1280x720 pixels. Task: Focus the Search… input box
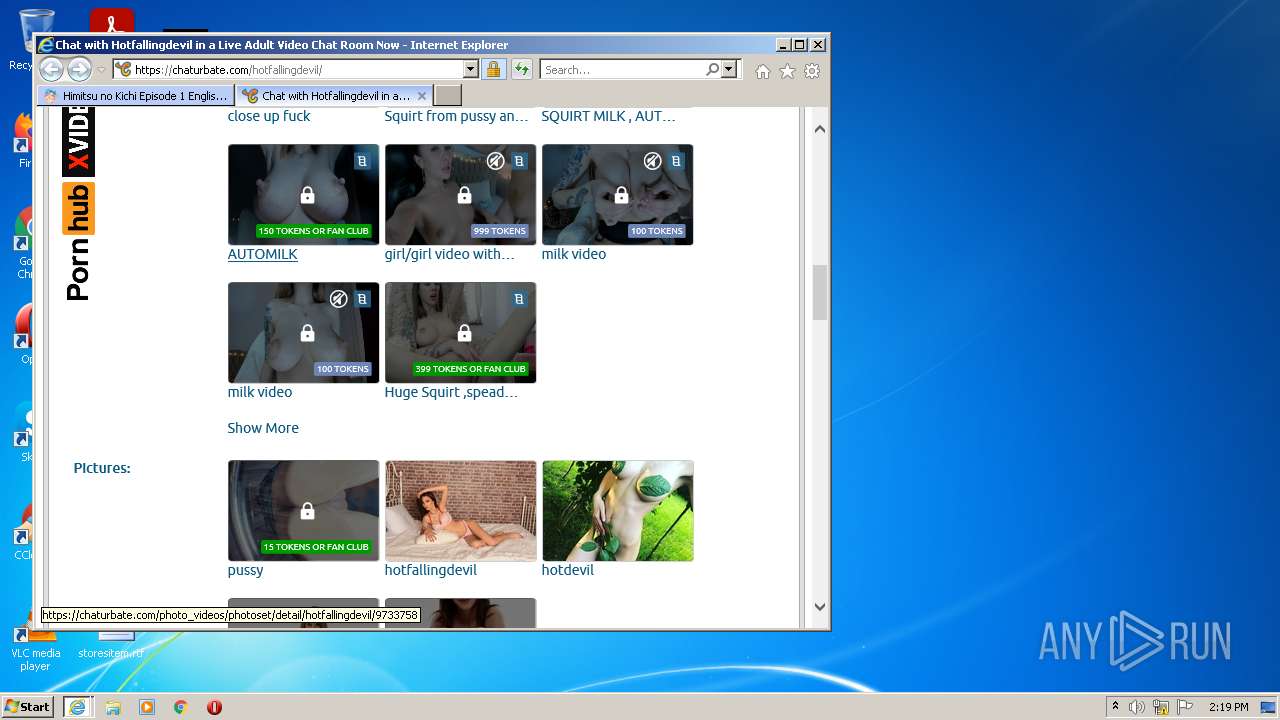tap(622, 70)
